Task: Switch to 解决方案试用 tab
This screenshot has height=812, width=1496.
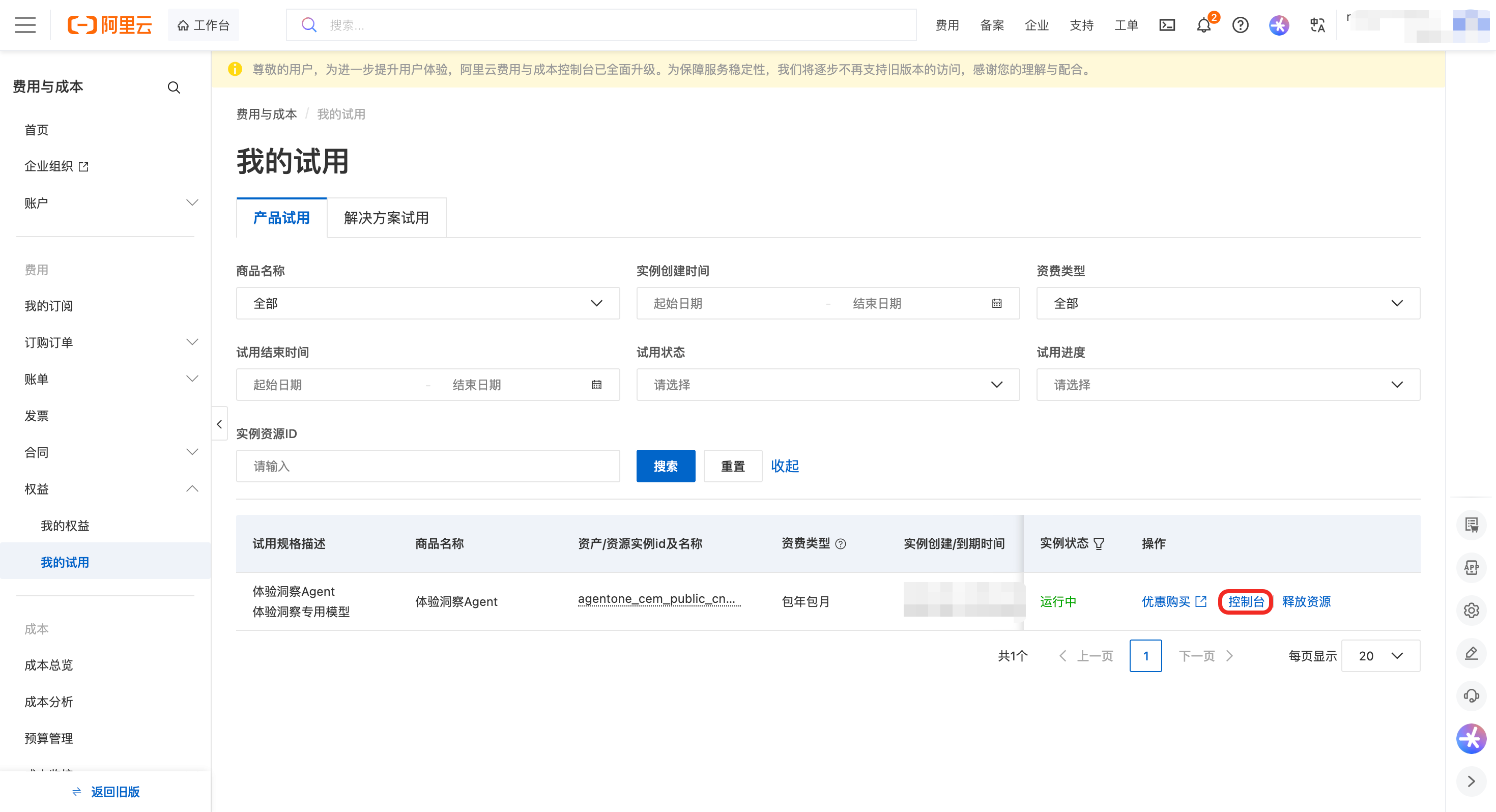Action: [x=386, y=218]
